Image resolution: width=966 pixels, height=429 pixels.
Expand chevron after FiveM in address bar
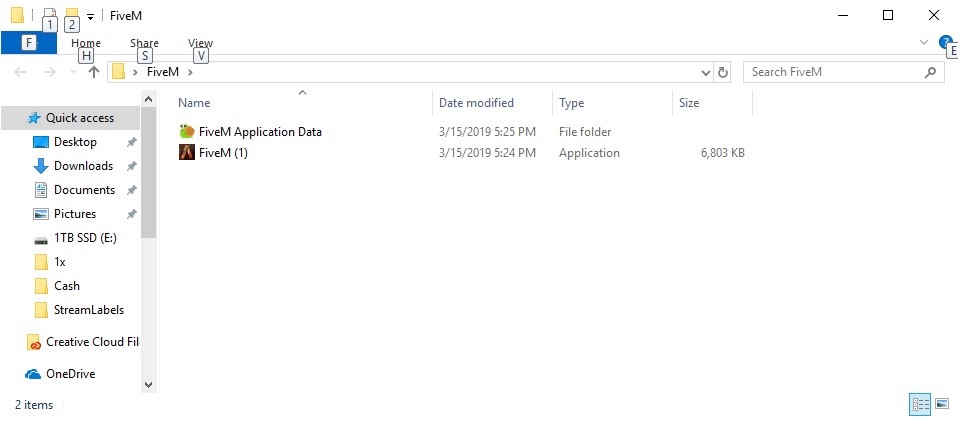pos(190,72)
